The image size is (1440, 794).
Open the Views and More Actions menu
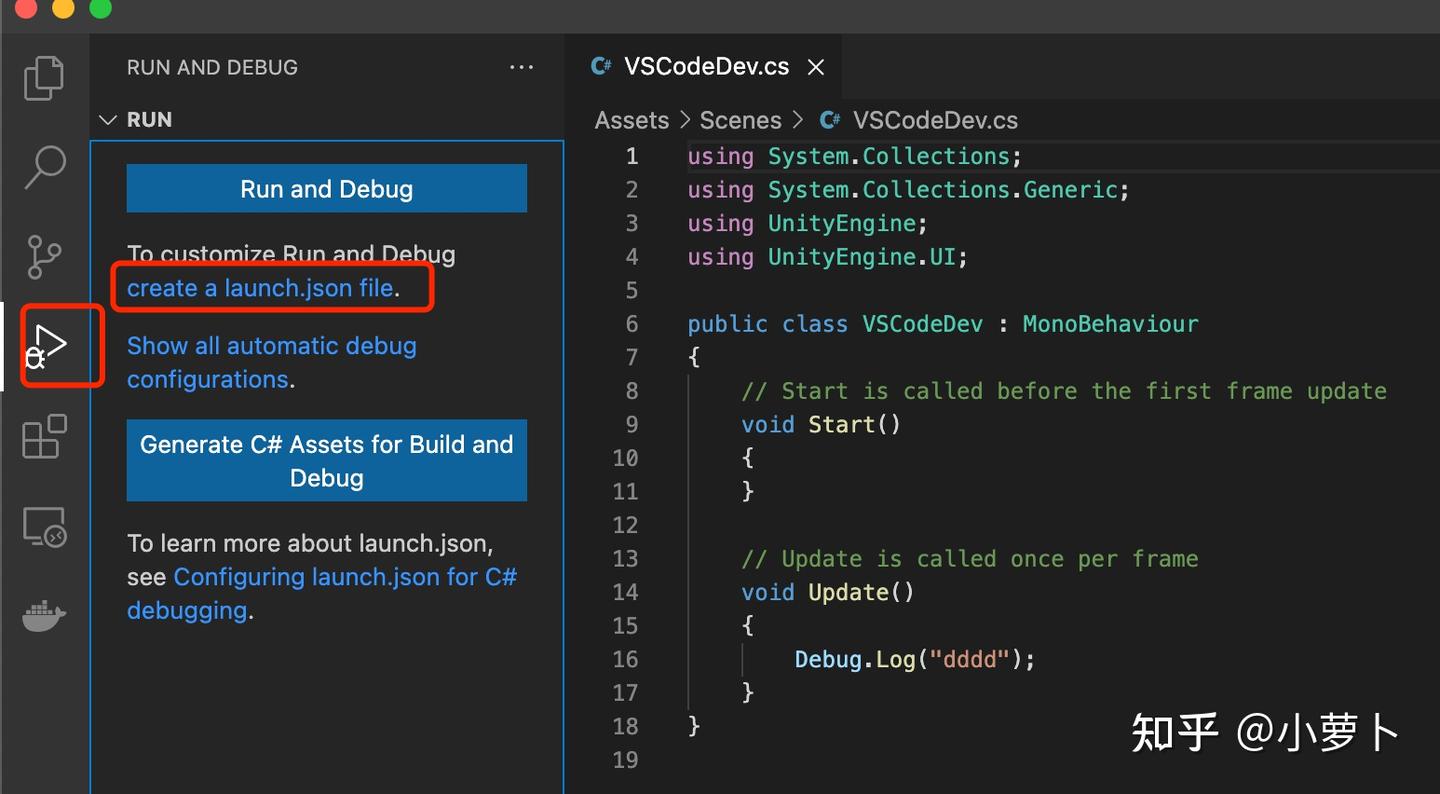[521, 66]
